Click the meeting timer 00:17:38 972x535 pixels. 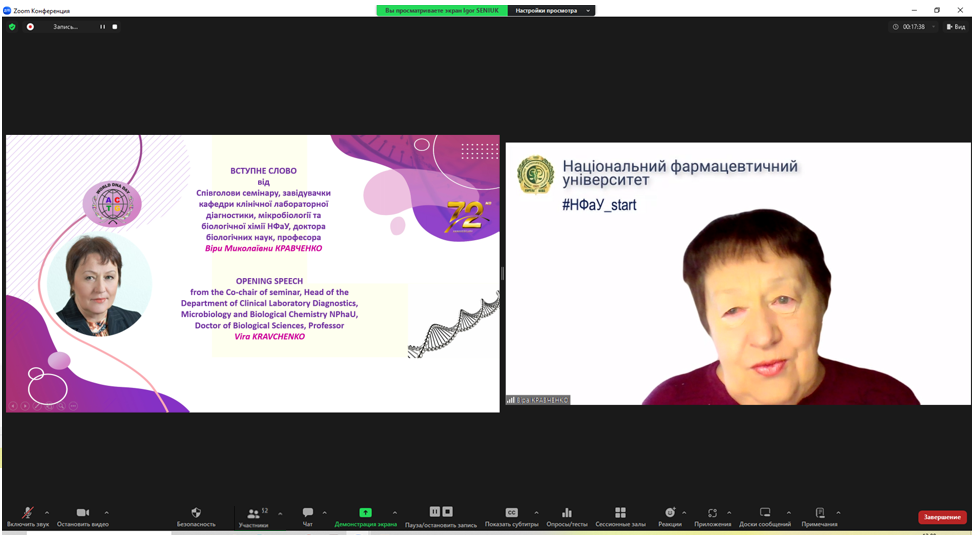[914, 27]
